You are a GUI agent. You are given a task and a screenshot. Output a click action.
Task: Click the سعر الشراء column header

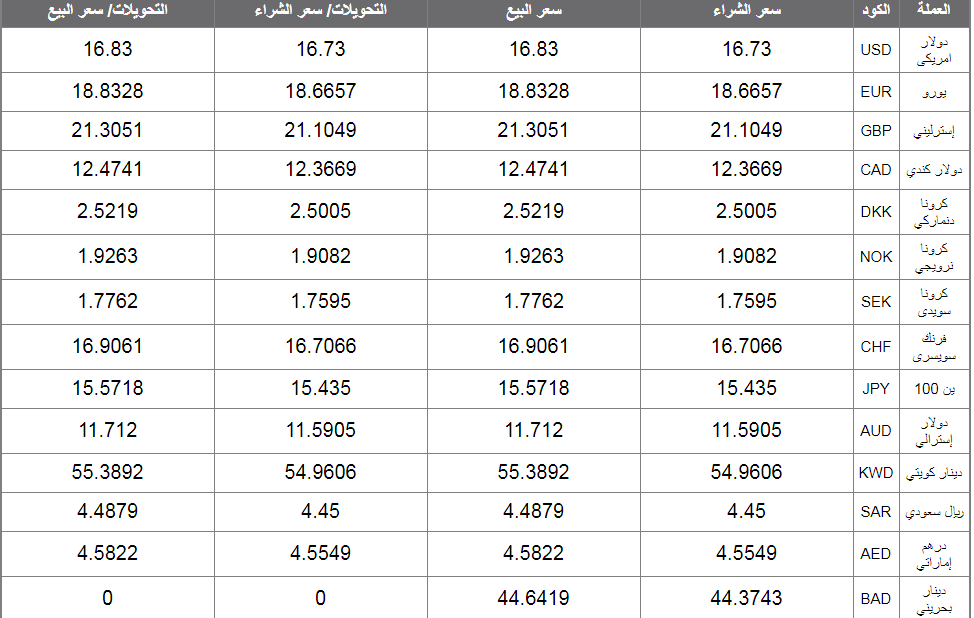[x=747, y=10]
